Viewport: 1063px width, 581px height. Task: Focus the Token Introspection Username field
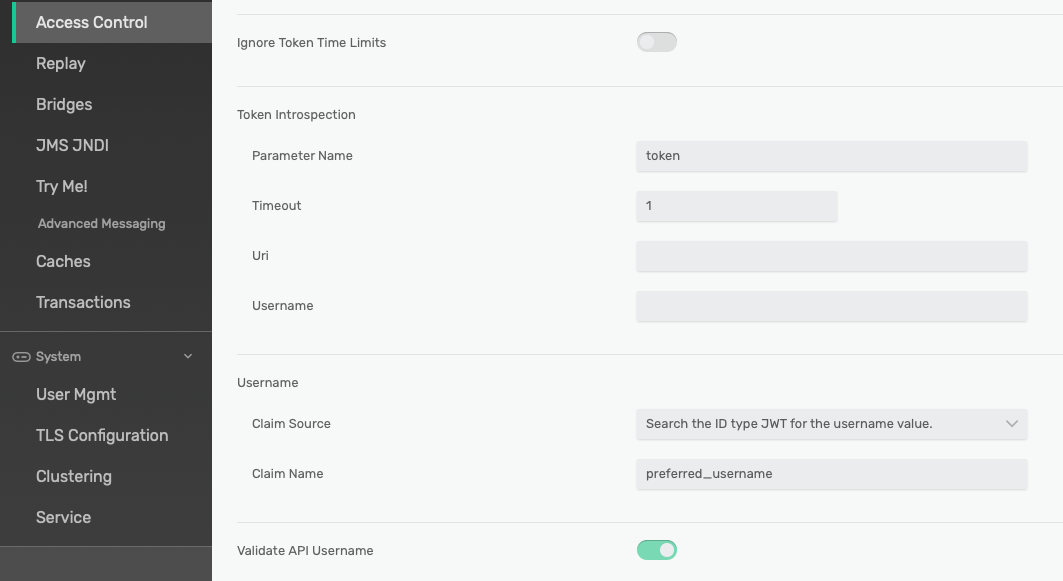(831, 306)
